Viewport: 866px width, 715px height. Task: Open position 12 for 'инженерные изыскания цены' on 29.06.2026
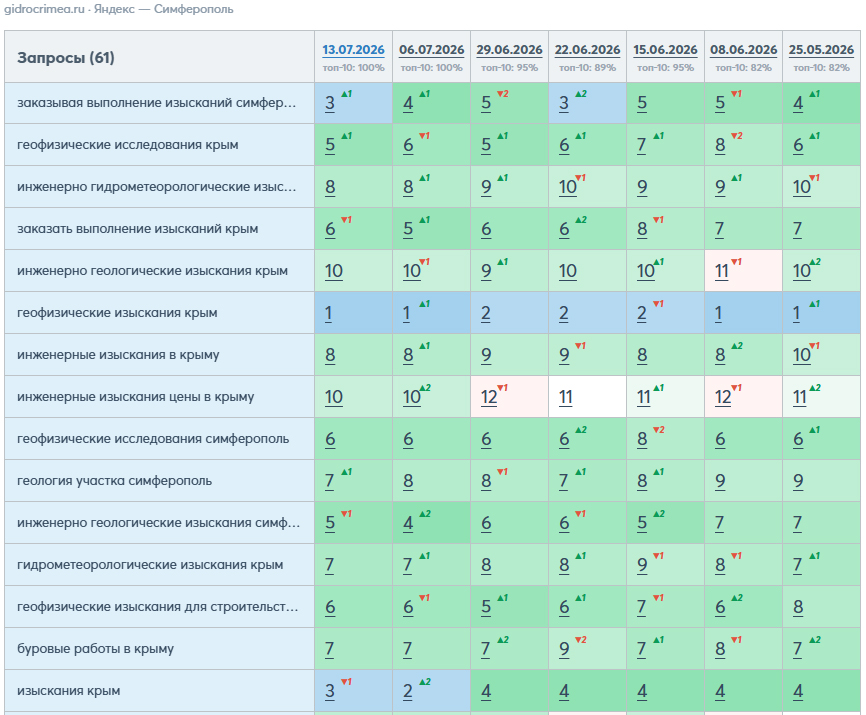click(489, 397)
